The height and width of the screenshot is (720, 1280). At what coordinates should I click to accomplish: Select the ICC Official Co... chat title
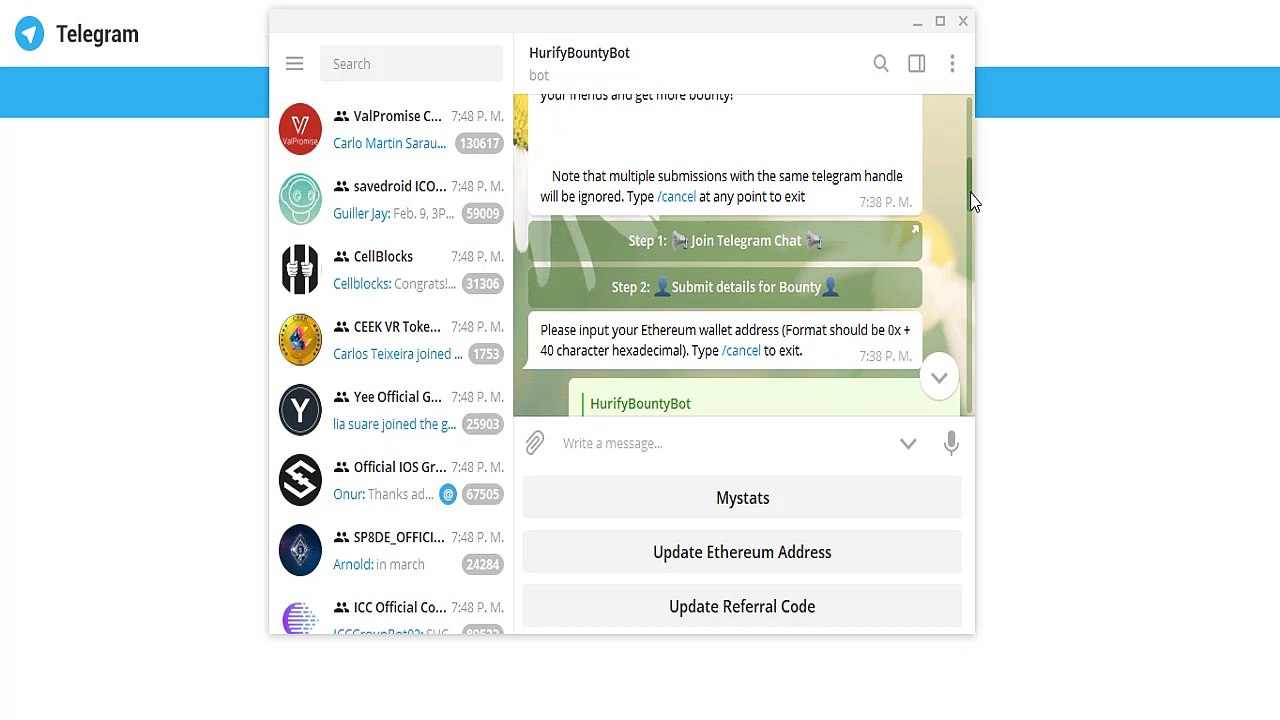coord(400,607)
